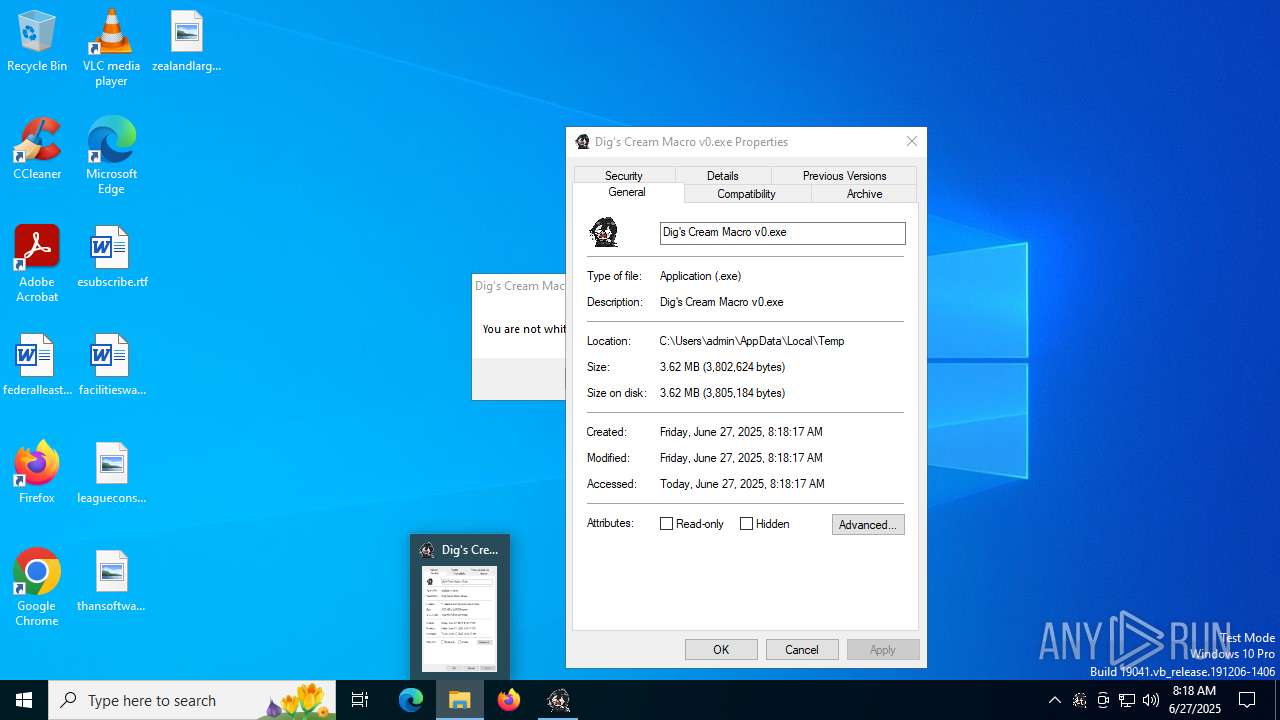Screen dimensions: 1280x720
Task: Open network status tray icon
Action: pos(1127,700)
